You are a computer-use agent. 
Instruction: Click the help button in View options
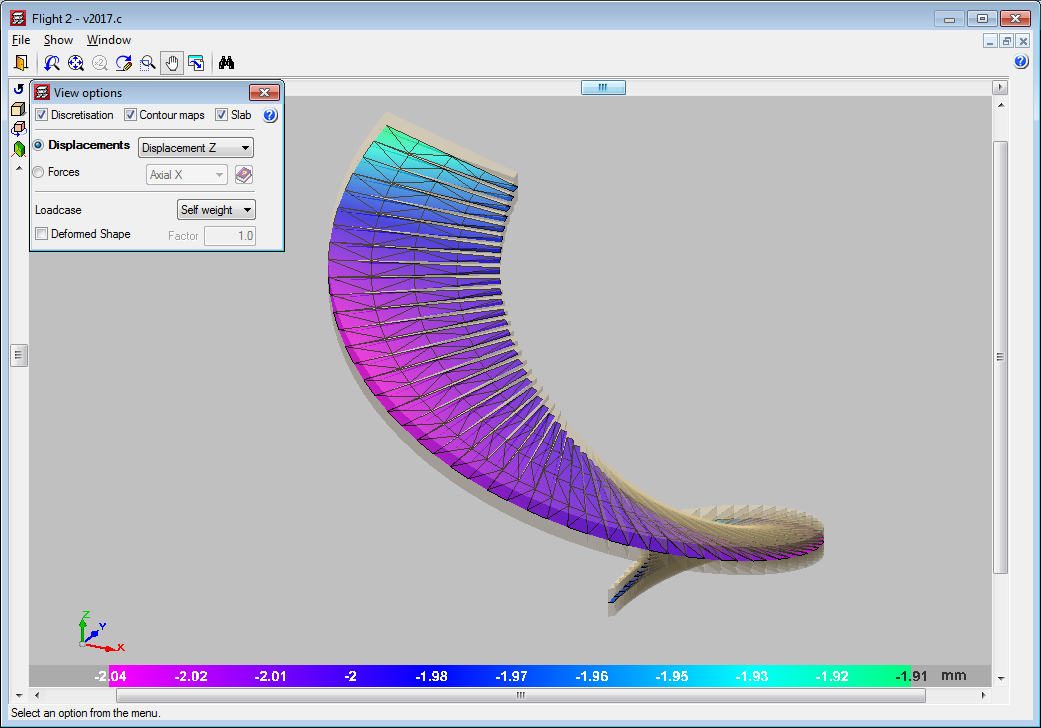[x=269, y=116]
